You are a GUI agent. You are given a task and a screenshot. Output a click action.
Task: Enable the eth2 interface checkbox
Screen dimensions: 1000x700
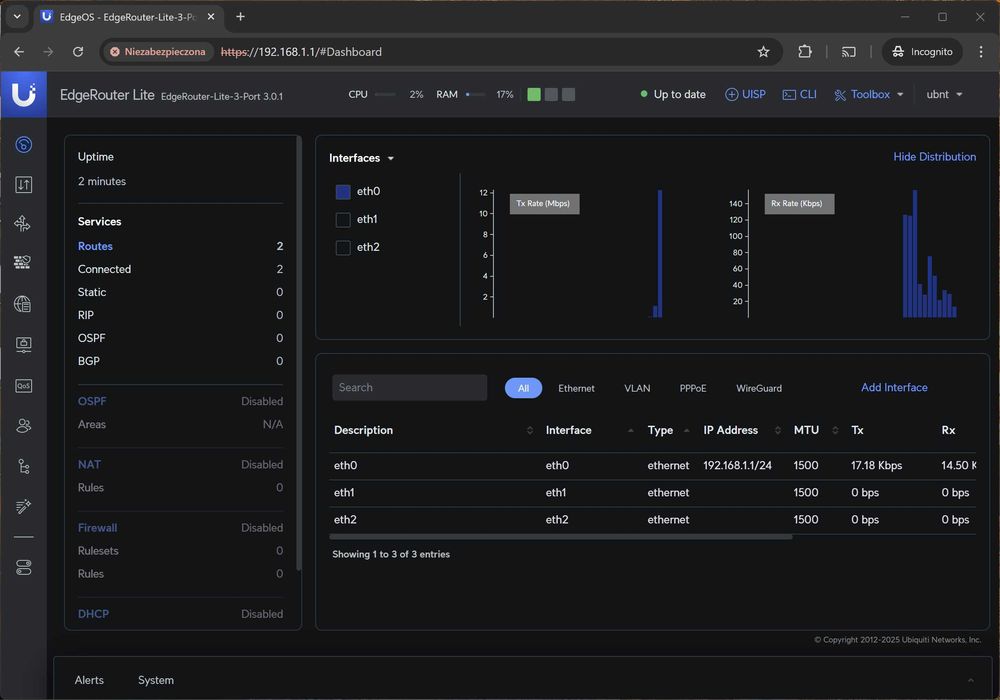pyautogui.click(x=343, y=247)
